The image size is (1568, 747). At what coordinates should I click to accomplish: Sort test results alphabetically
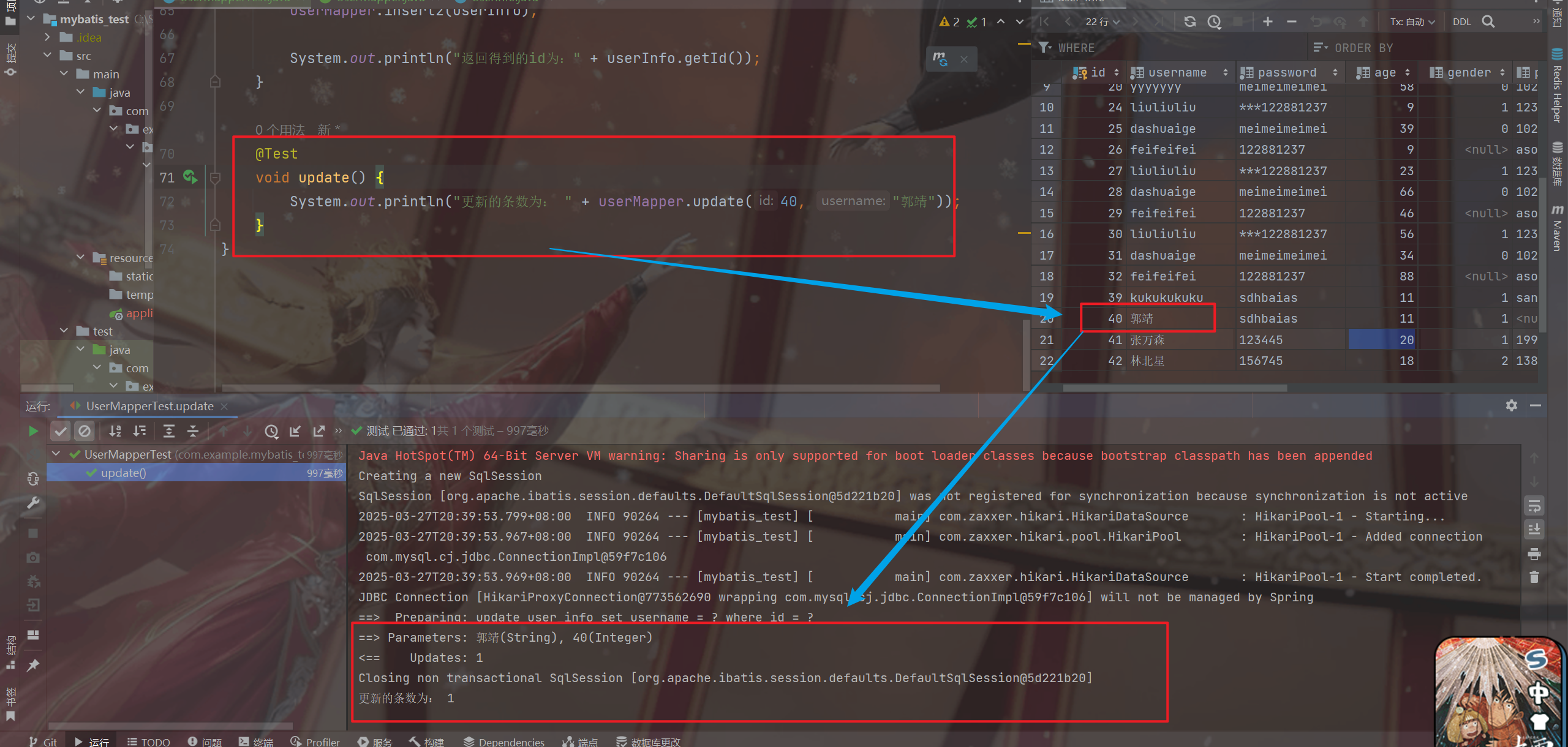coord(115,431)
